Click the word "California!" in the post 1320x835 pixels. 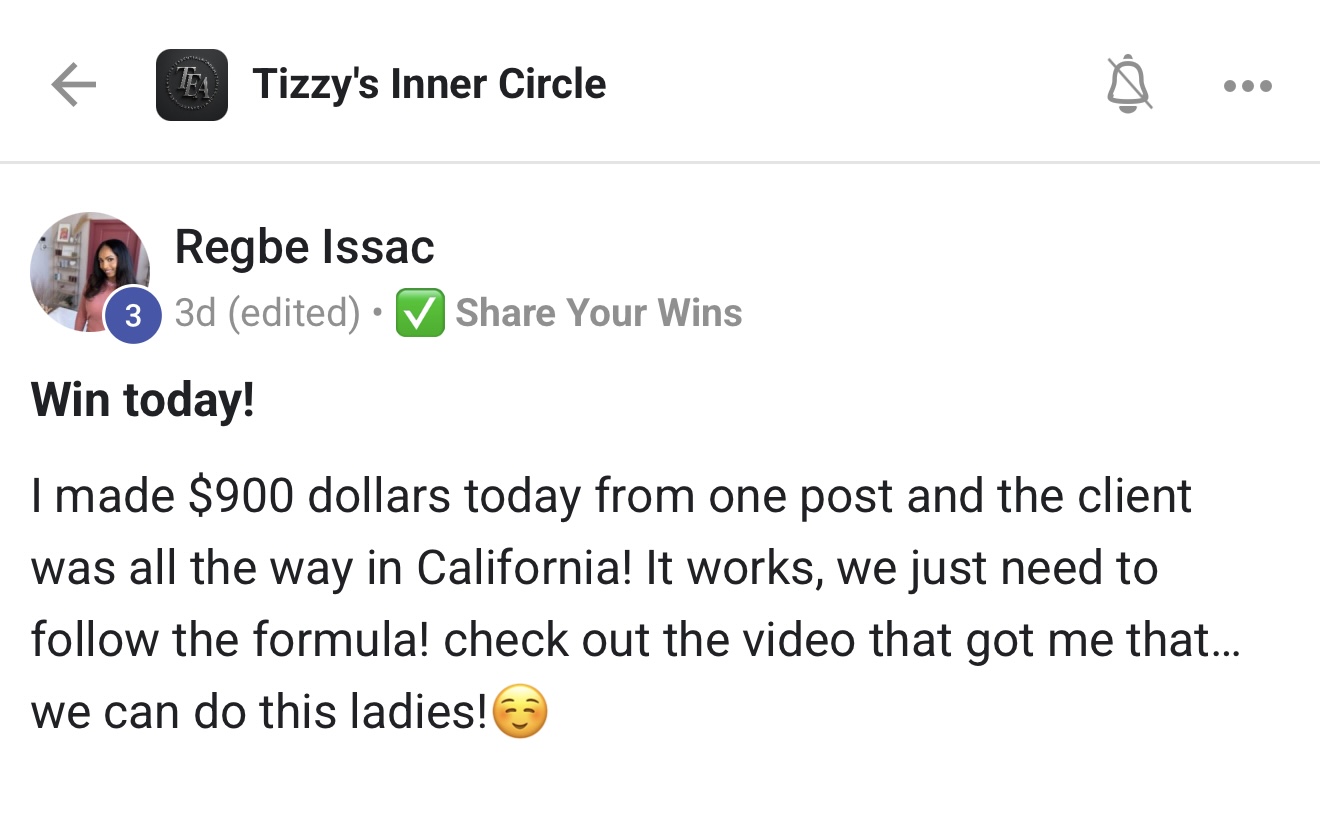523,568
